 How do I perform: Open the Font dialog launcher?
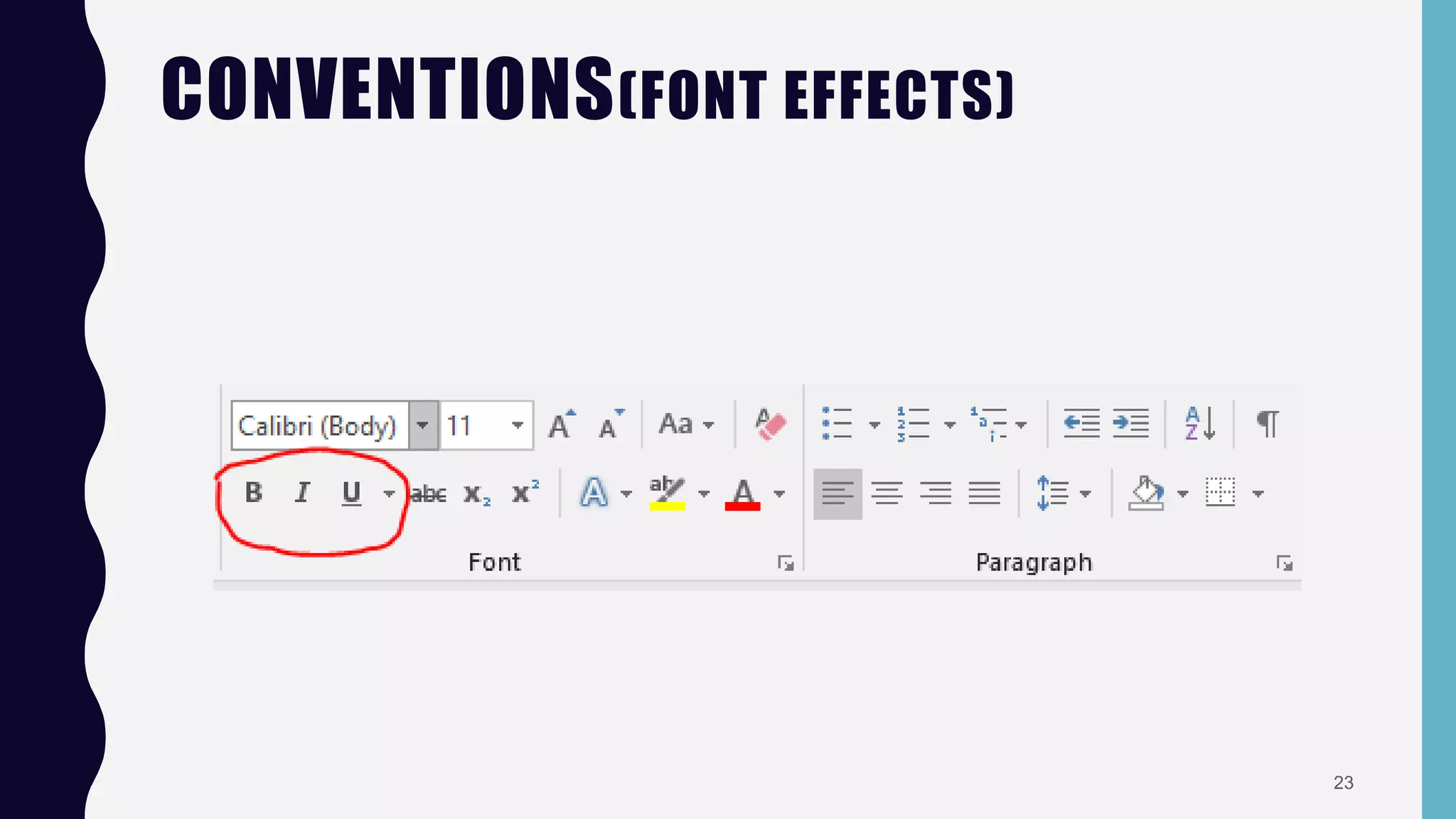click(x=786, y=563)
